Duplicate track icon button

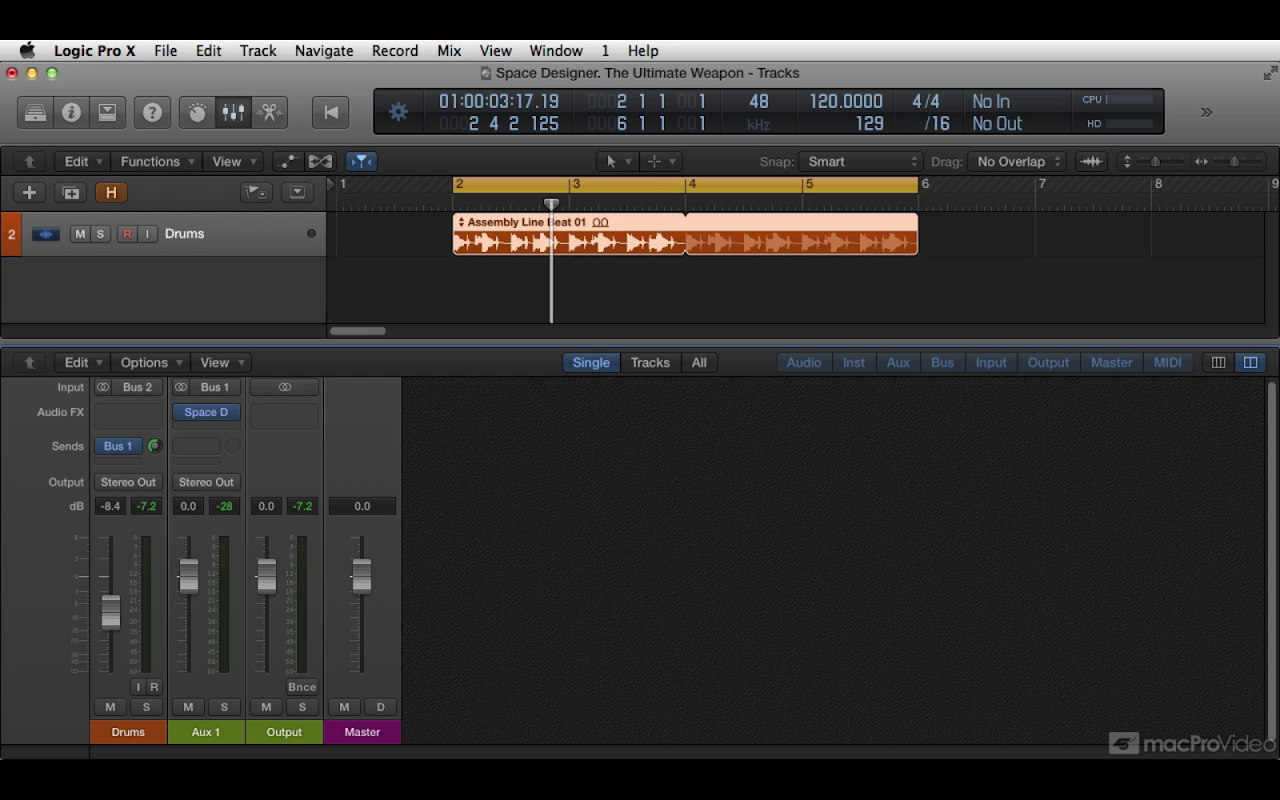coord(70,193)
